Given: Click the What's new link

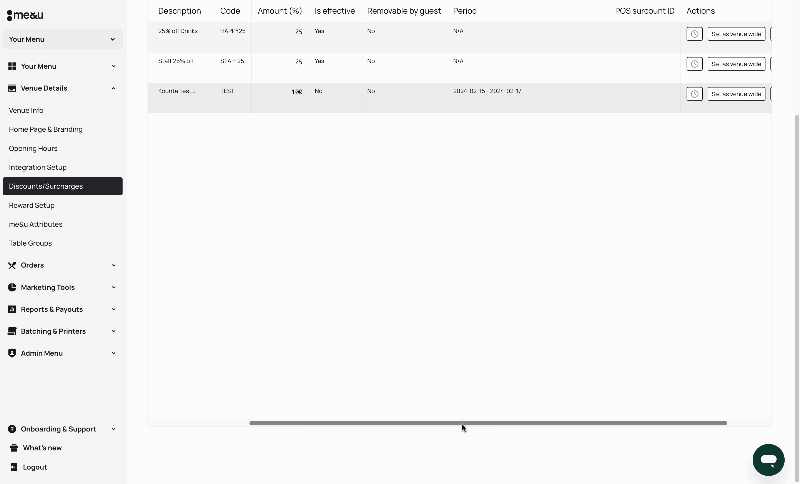Looking at the screenshot, I should (42, 448).
